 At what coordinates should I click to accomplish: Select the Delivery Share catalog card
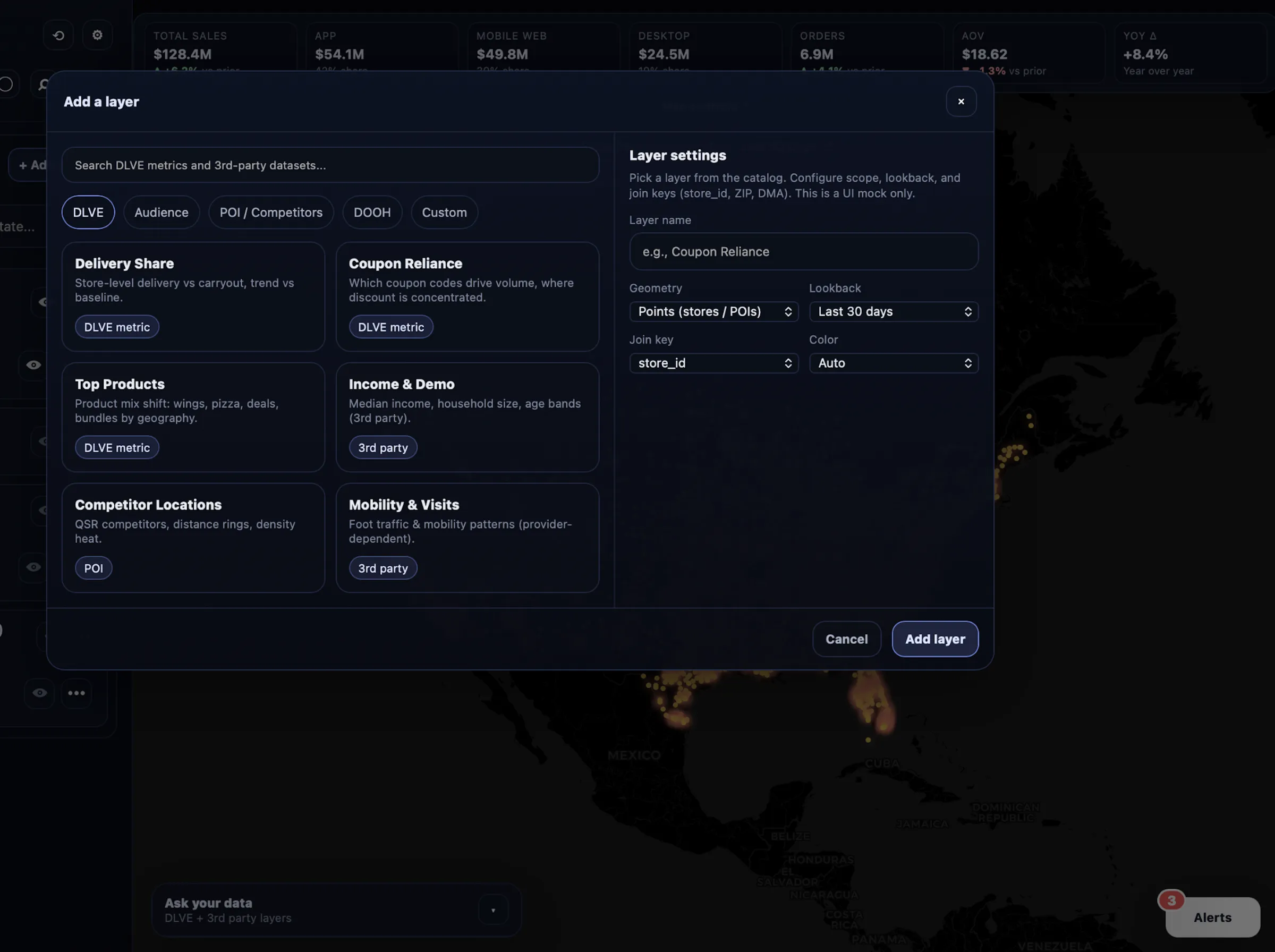click(x=193, y=296)
